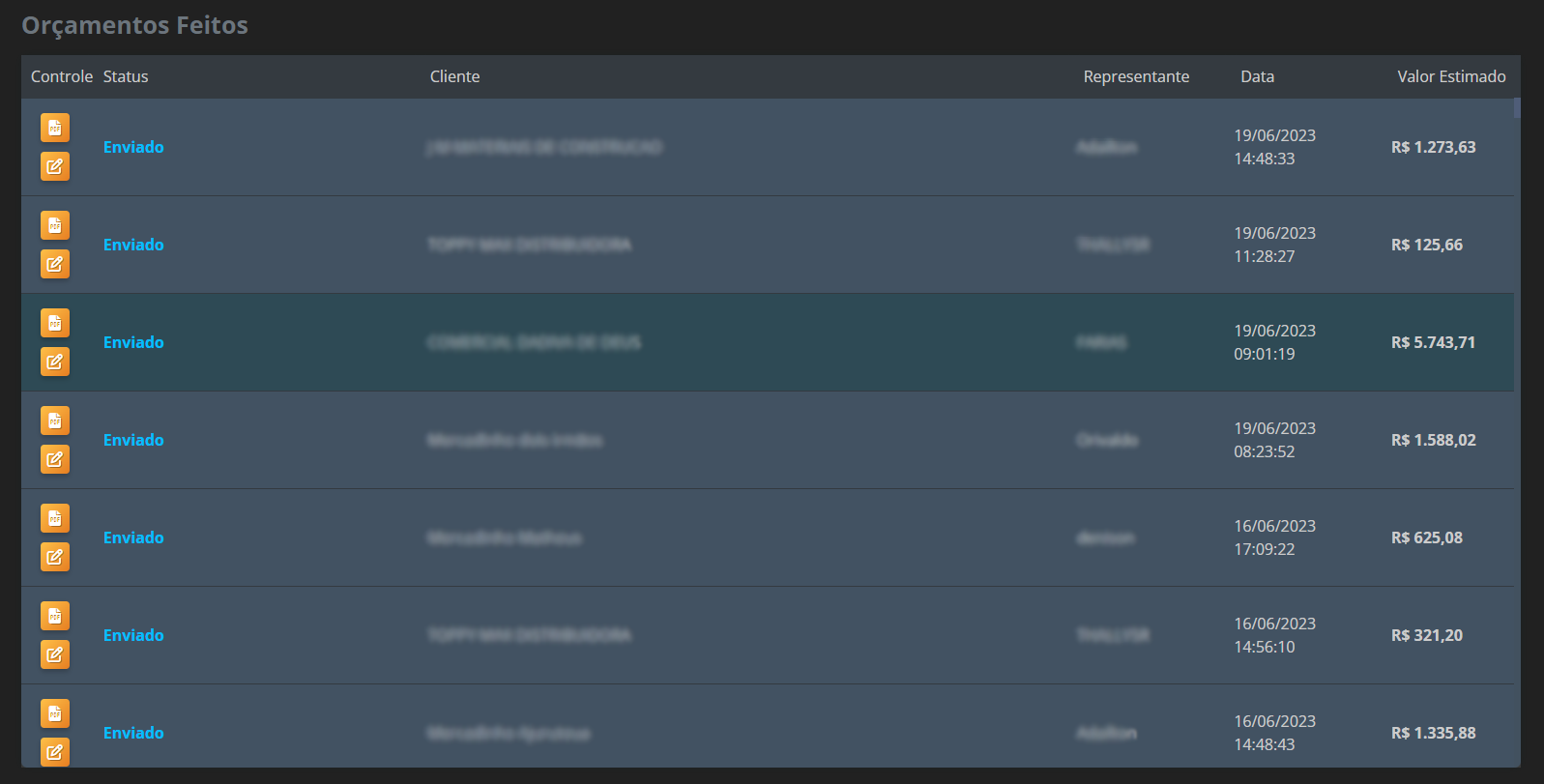This screenshot has height=784, width=1544.
Task: Open PDF of the R$ 625,08 quote
Action: [x=55, y=518]
